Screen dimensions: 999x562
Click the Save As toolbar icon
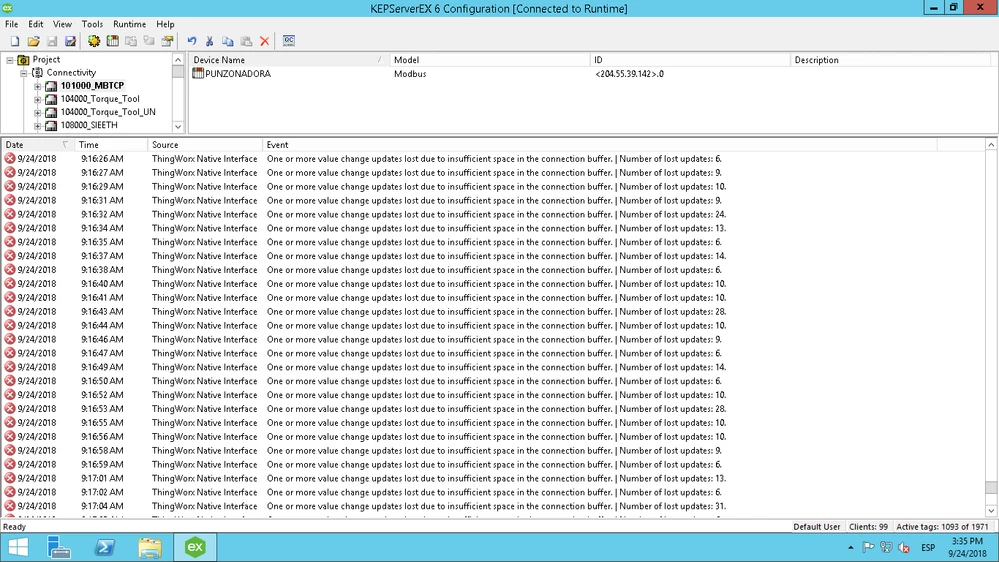click(x=70, y=41)
